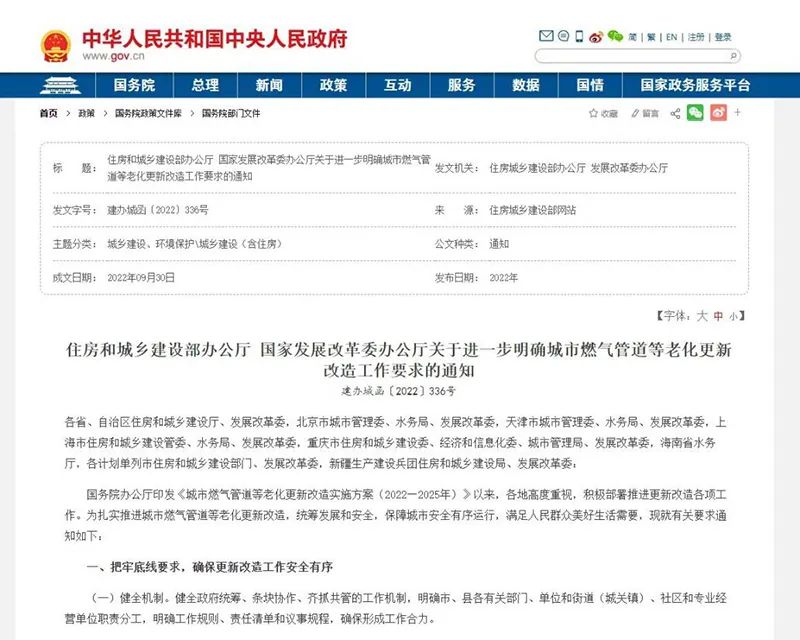The image size is (800, 640).
Task: Set font size to 大
Action: [x=702, y=316]
